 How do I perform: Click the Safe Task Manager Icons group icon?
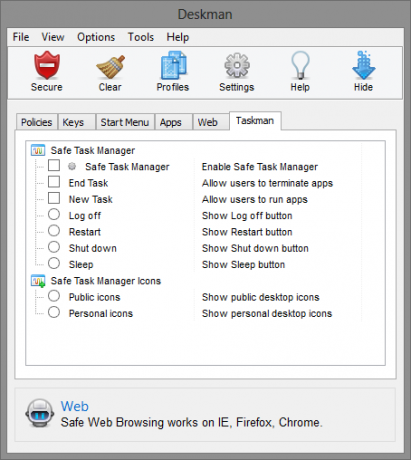[38, 281]
